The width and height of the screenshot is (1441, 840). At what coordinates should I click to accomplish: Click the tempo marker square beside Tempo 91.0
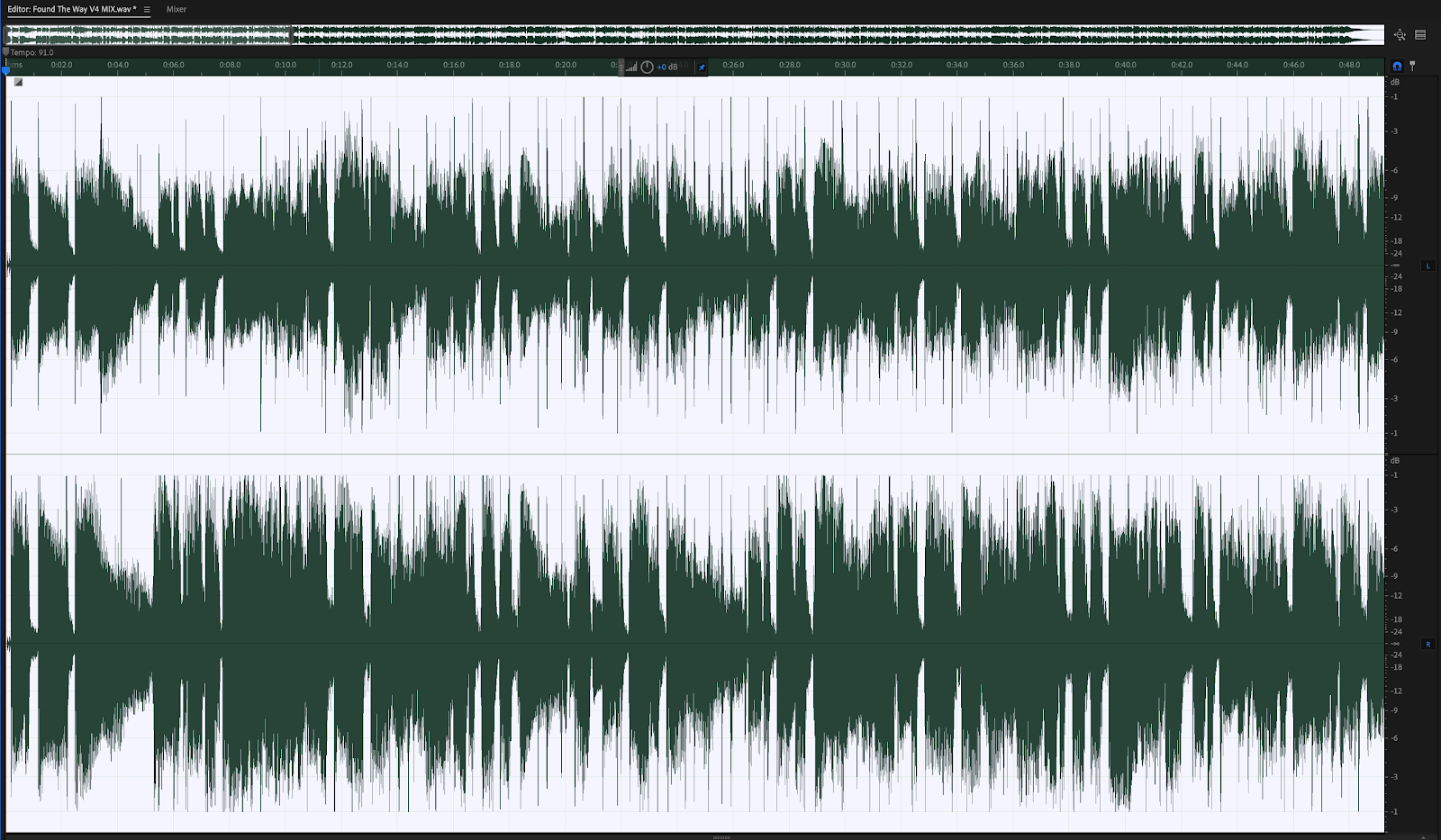pyautogui.click(x=5, y=52)
